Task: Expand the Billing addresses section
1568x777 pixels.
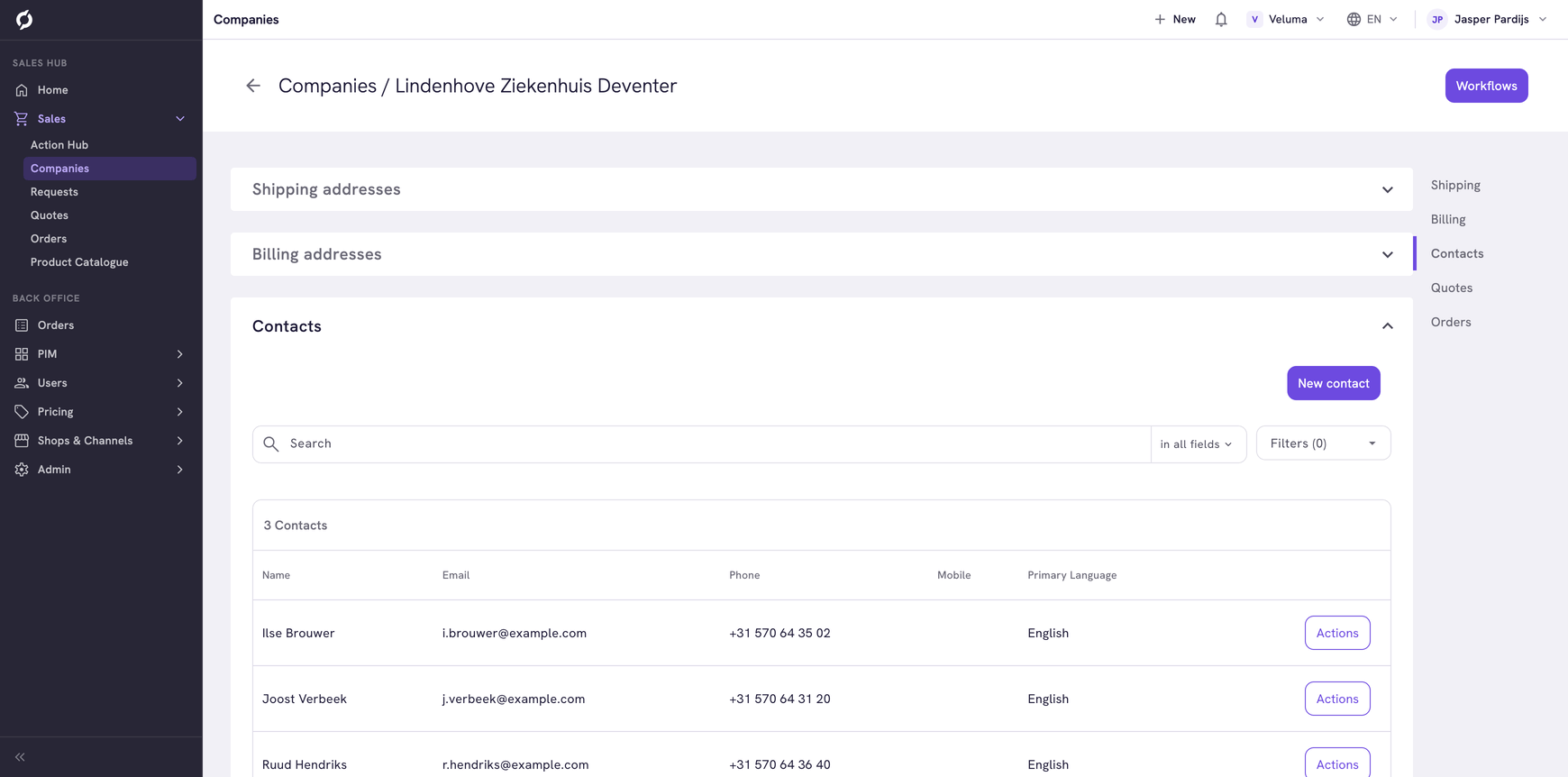Action: pyautogui.click(x=1388, y=254)
